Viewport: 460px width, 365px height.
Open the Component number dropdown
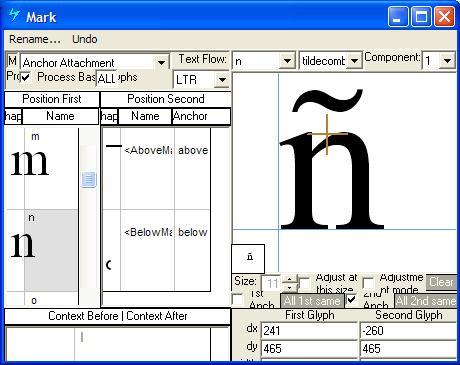point(447,61)
